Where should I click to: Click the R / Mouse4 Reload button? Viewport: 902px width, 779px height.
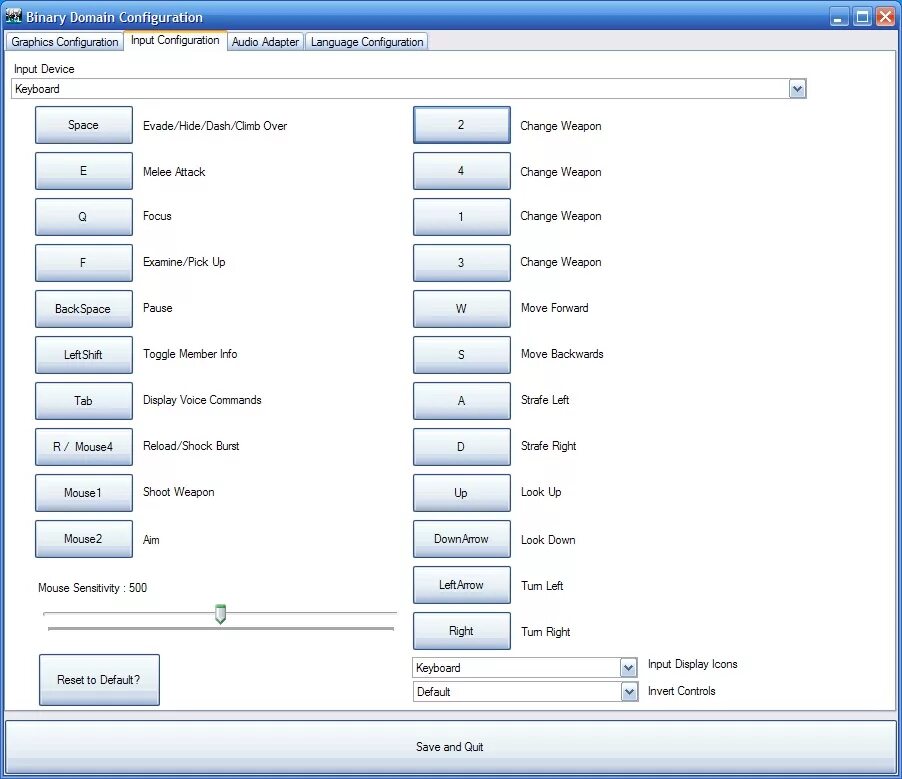(83, 447)
